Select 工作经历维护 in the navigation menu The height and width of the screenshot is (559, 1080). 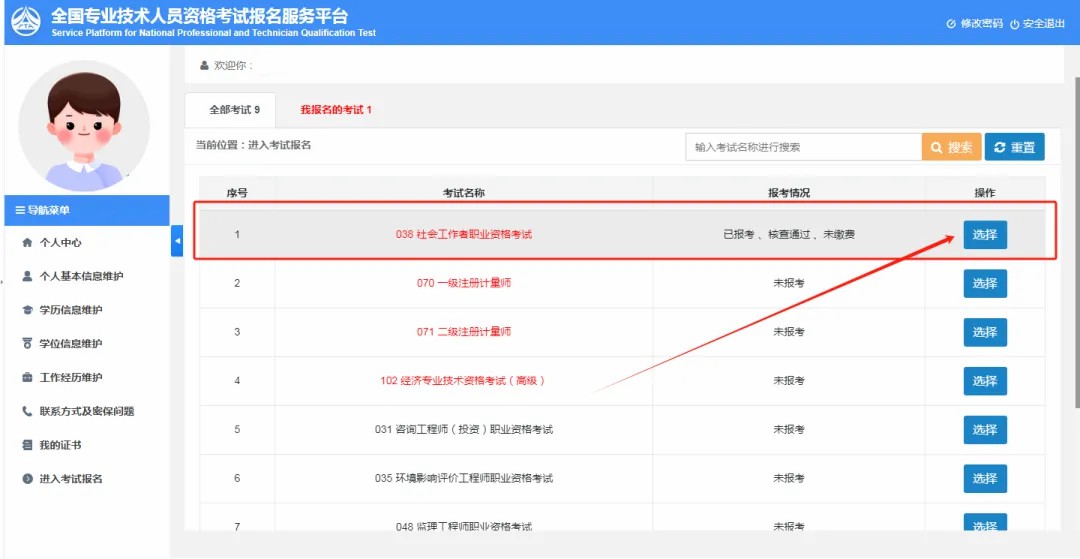(x=70, y=378)
